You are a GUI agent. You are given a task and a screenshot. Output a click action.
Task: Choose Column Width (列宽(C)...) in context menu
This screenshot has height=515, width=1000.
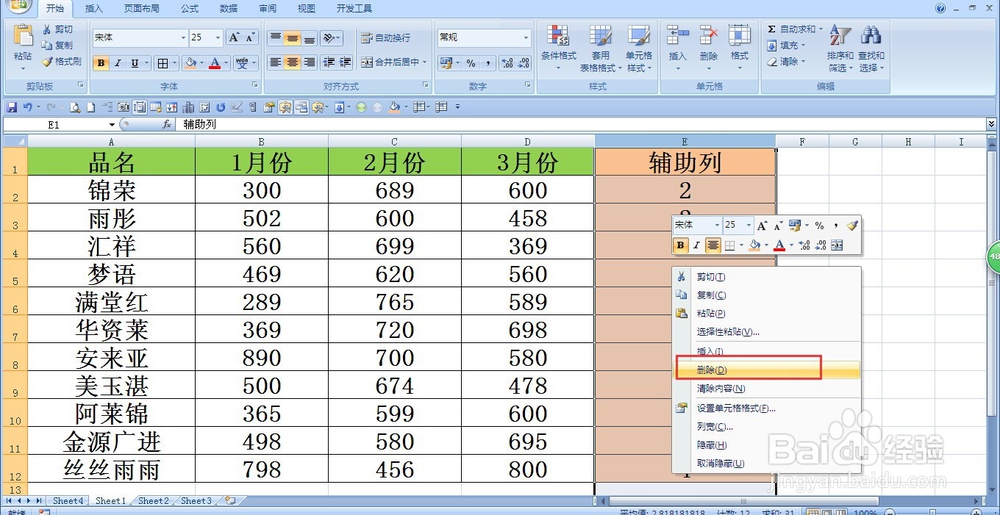tap(767, 426)
